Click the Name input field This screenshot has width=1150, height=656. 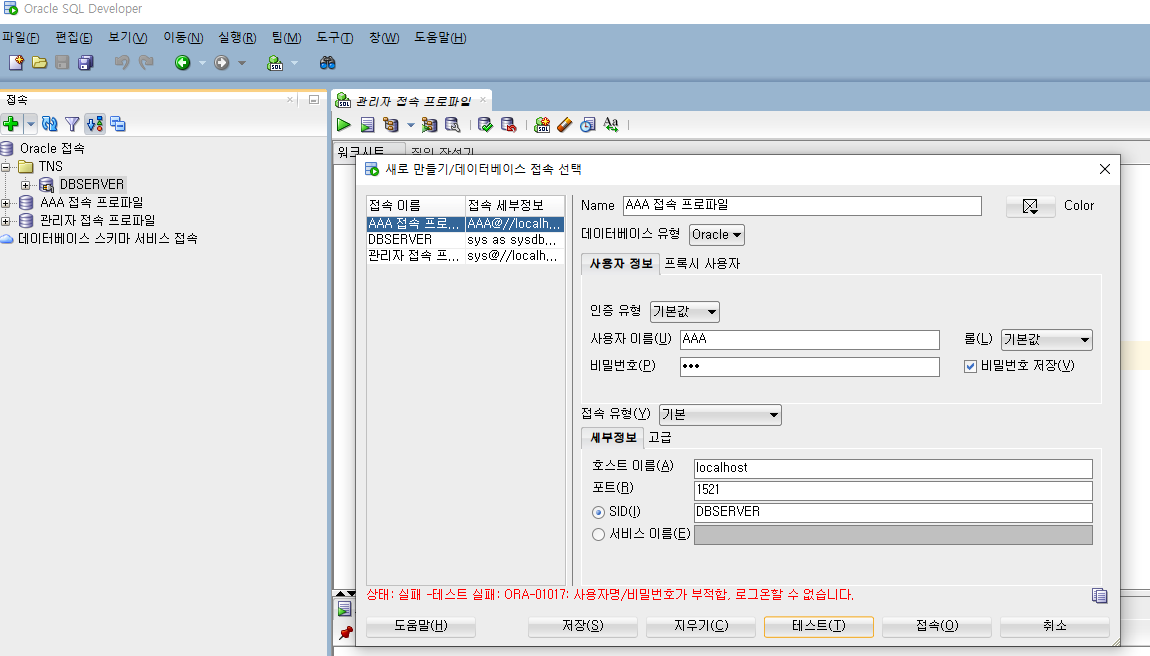click(802, 205)
